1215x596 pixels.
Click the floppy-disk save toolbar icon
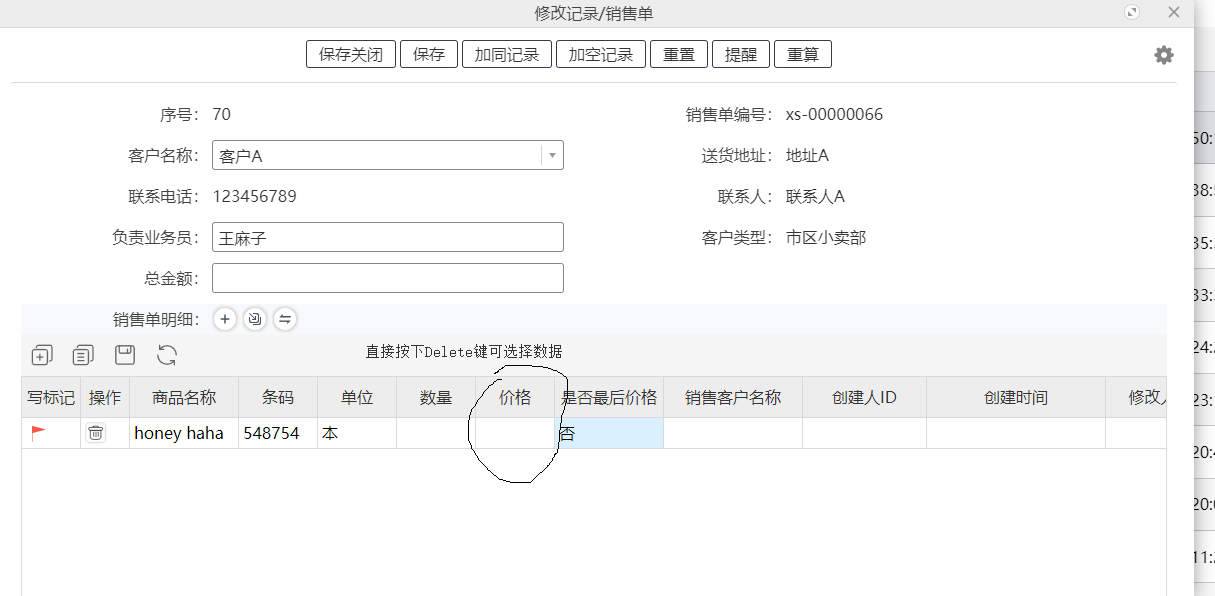[x=125, y=354]
